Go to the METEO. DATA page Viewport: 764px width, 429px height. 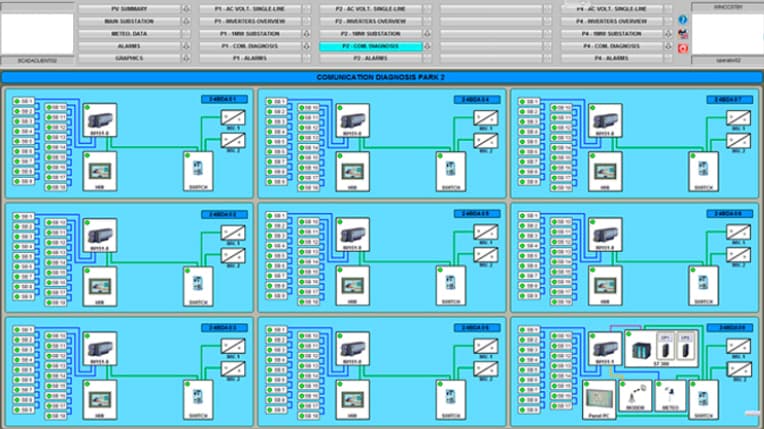[128, 33]
